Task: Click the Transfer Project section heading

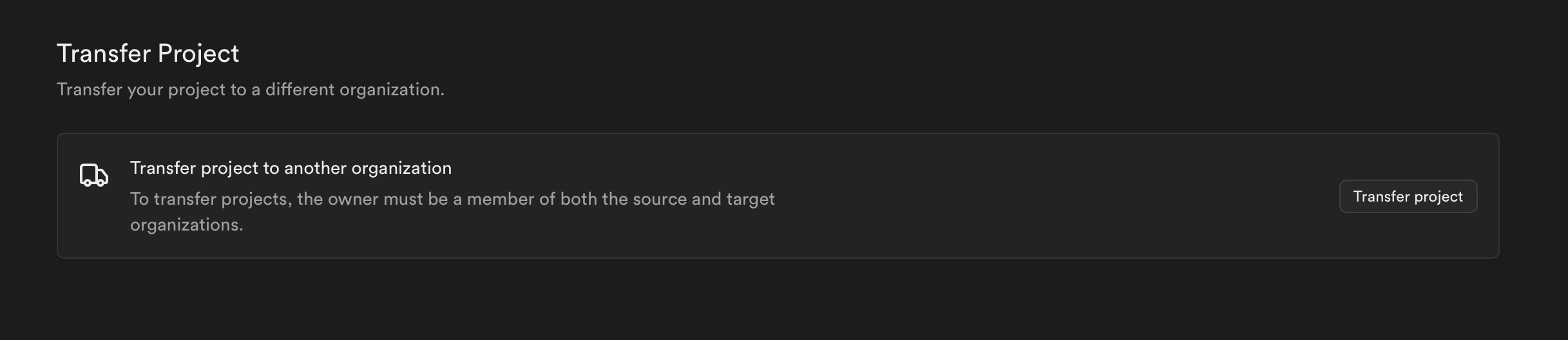Action: click(x=148, y=53)
